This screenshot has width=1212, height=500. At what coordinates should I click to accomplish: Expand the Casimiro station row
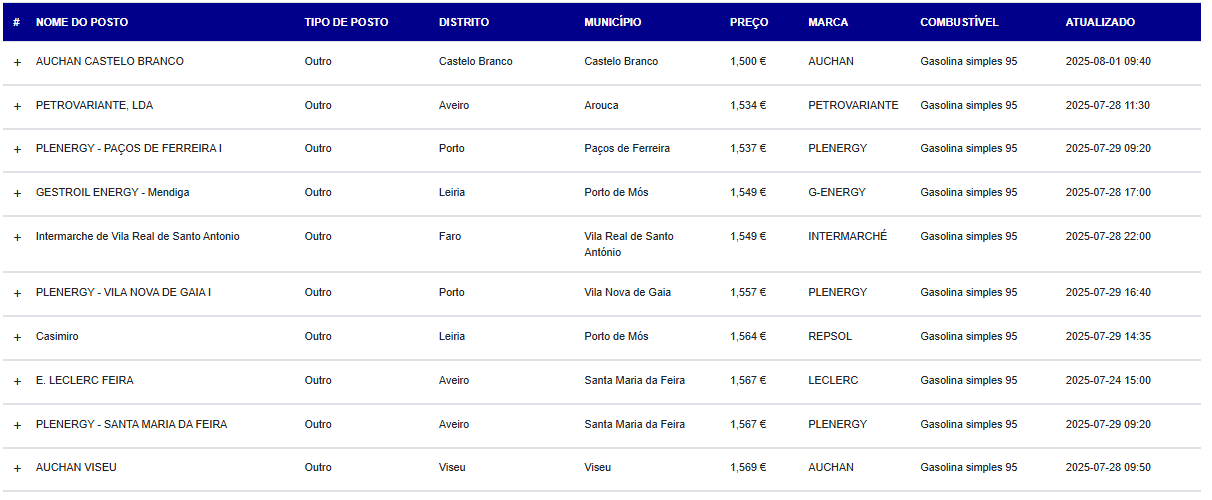point(16,337)
